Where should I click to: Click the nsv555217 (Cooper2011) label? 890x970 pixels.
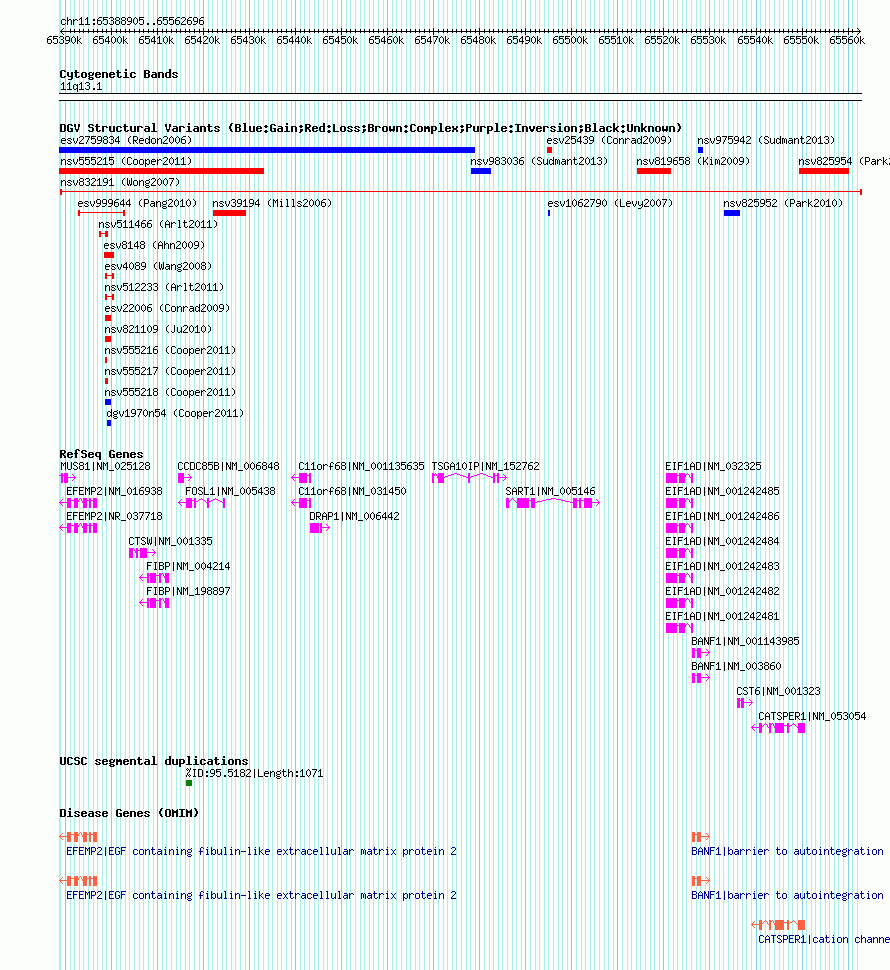(170, 372)
